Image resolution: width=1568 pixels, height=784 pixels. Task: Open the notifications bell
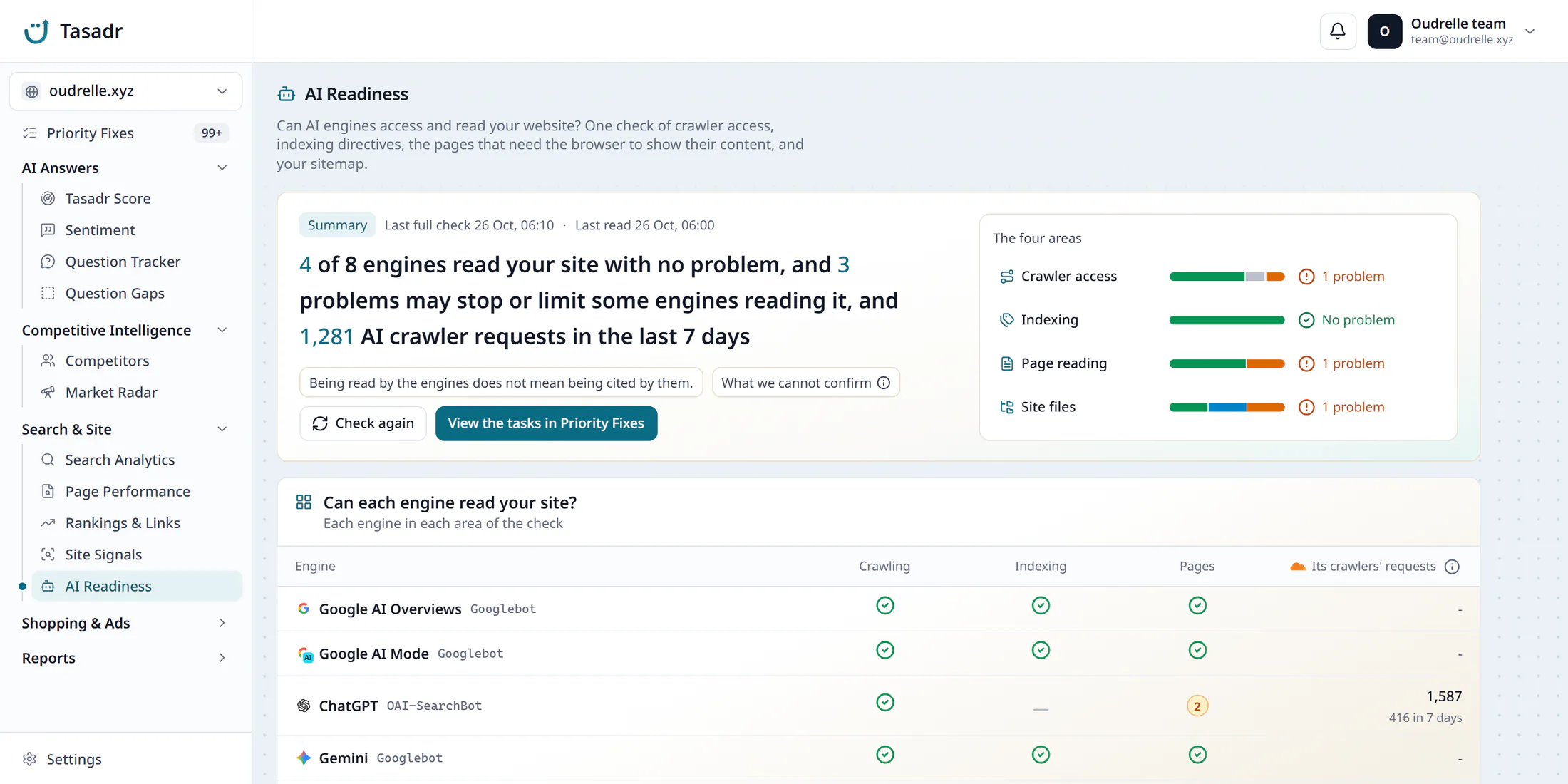pyautogui.click(x=1338, y=31)
